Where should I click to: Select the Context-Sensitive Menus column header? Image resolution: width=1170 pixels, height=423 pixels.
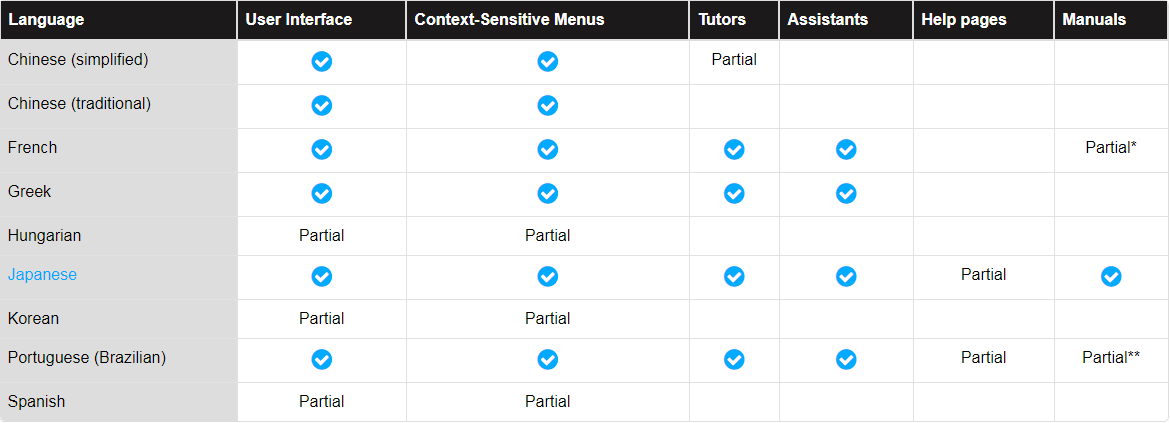point(548,20)
